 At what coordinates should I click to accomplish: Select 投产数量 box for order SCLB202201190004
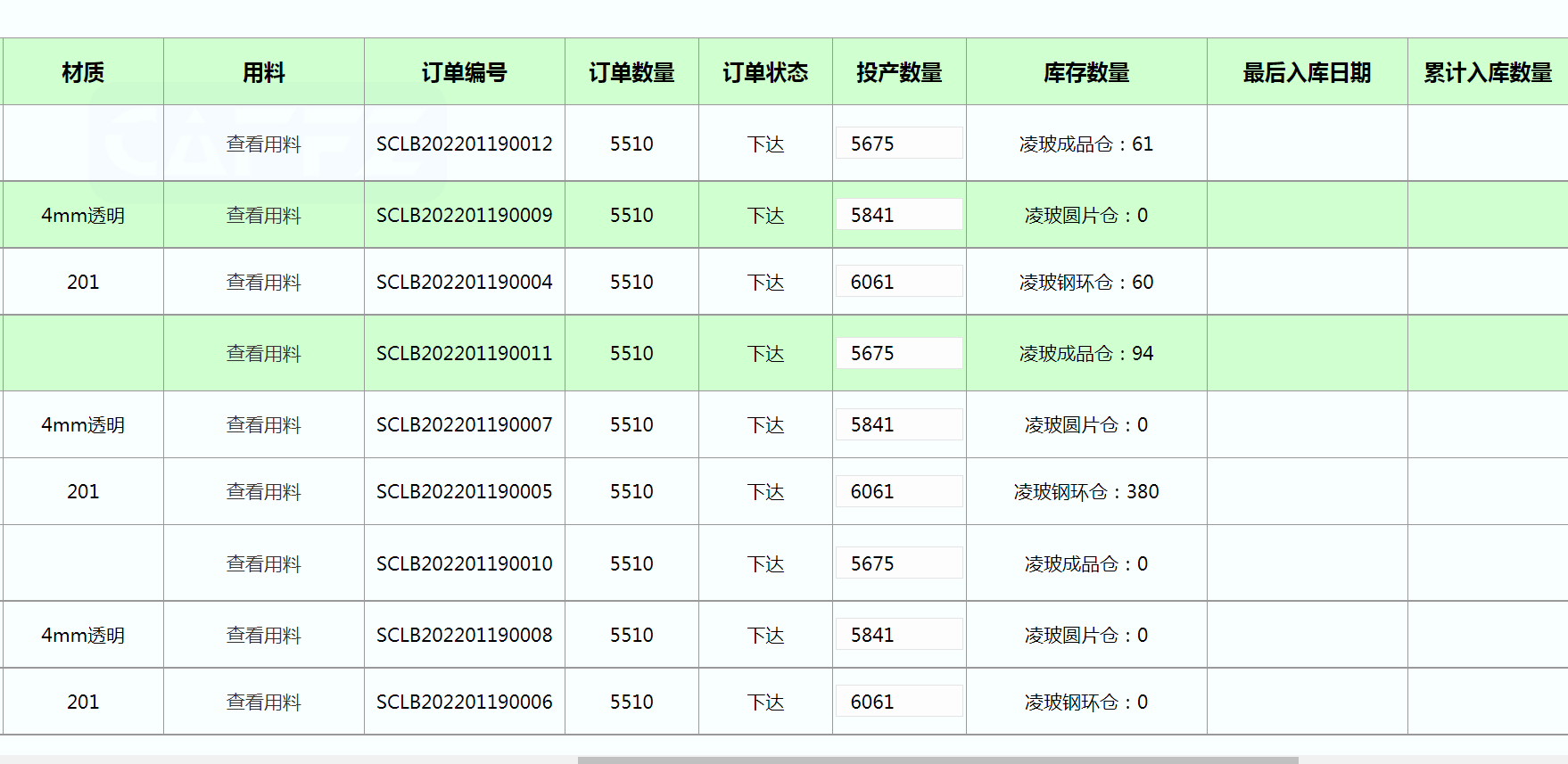tap(899, 282)
